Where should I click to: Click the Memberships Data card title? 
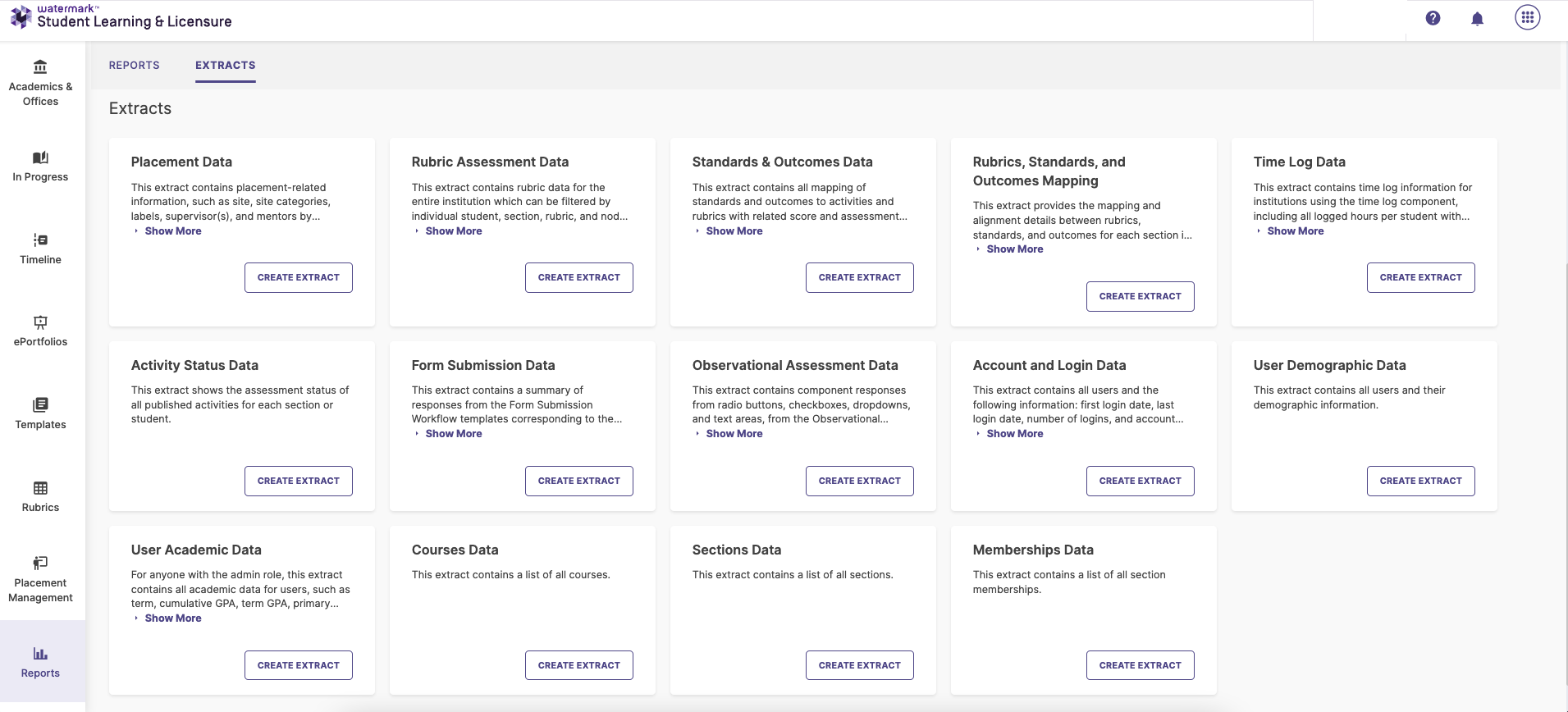click(x=1033, y=550)
